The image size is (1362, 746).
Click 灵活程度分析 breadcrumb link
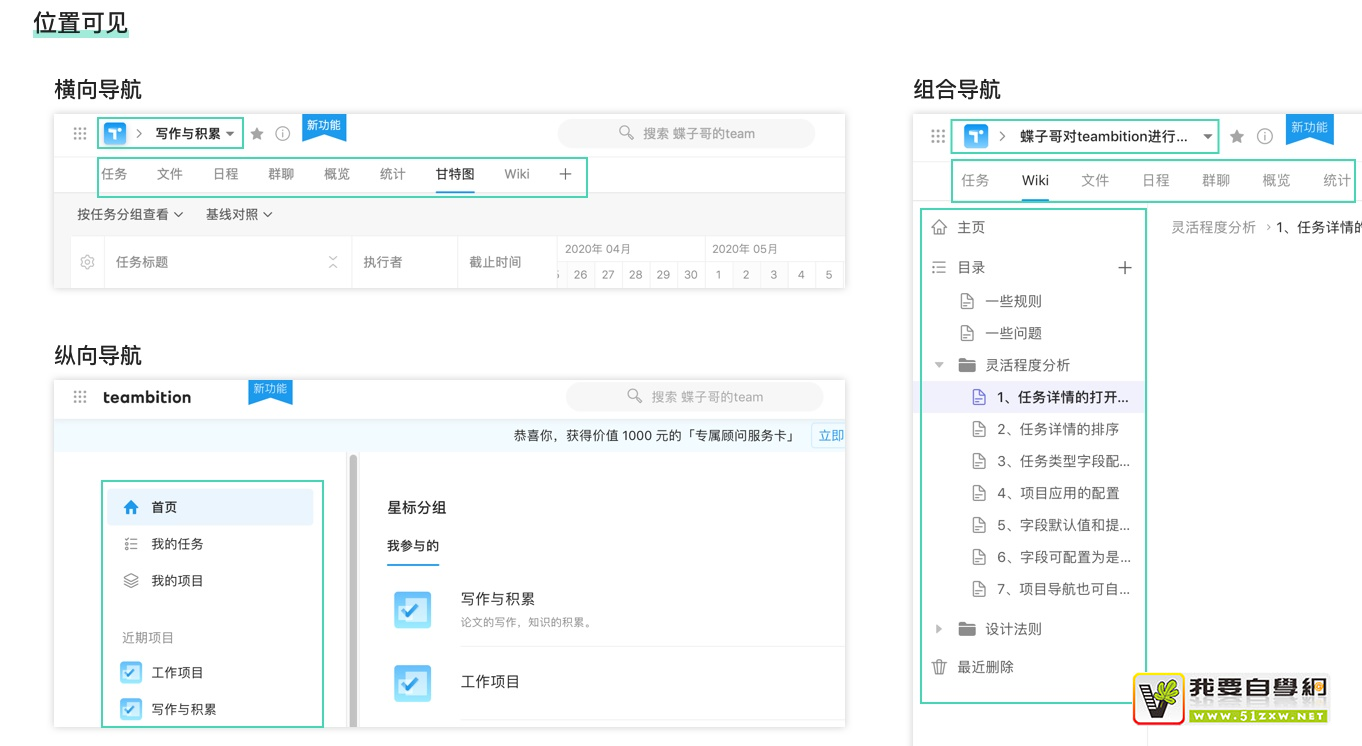pyautogui.click(x=1213, y=228)
